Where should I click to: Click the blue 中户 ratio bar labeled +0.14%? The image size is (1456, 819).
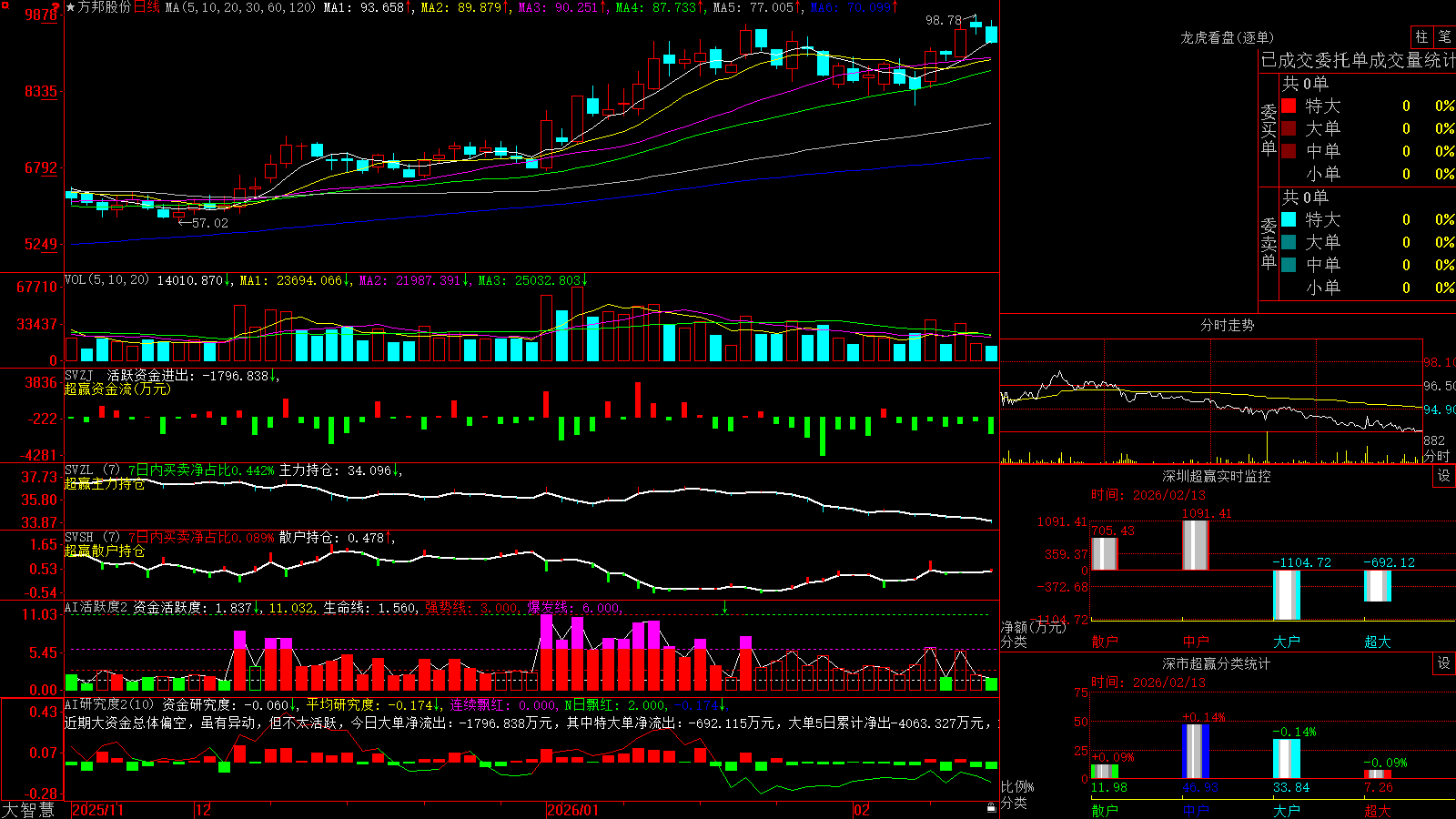(1196, 751)
